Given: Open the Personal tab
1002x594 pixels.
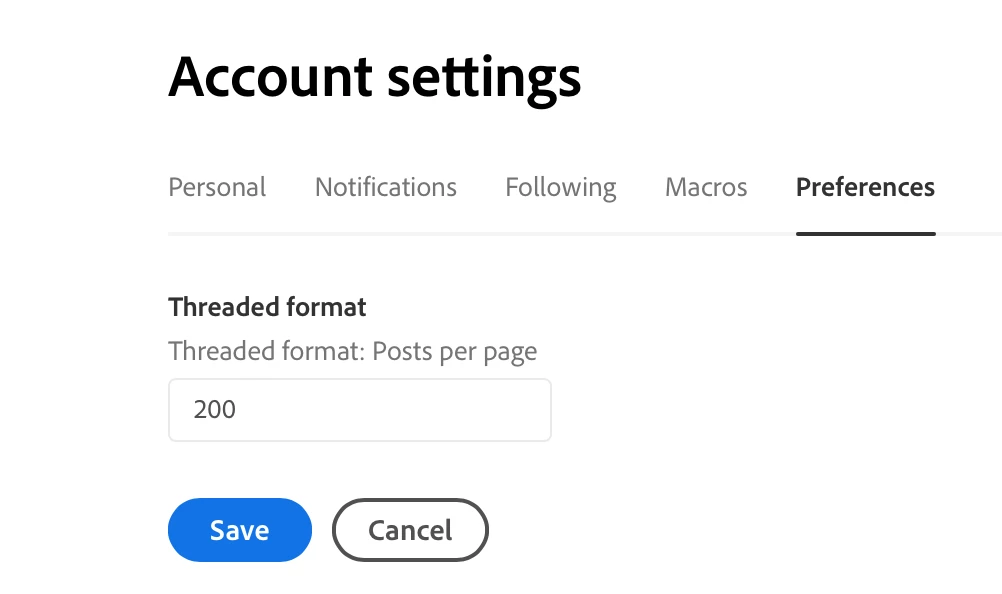Looking at the screenshot, I should [217, 187].
